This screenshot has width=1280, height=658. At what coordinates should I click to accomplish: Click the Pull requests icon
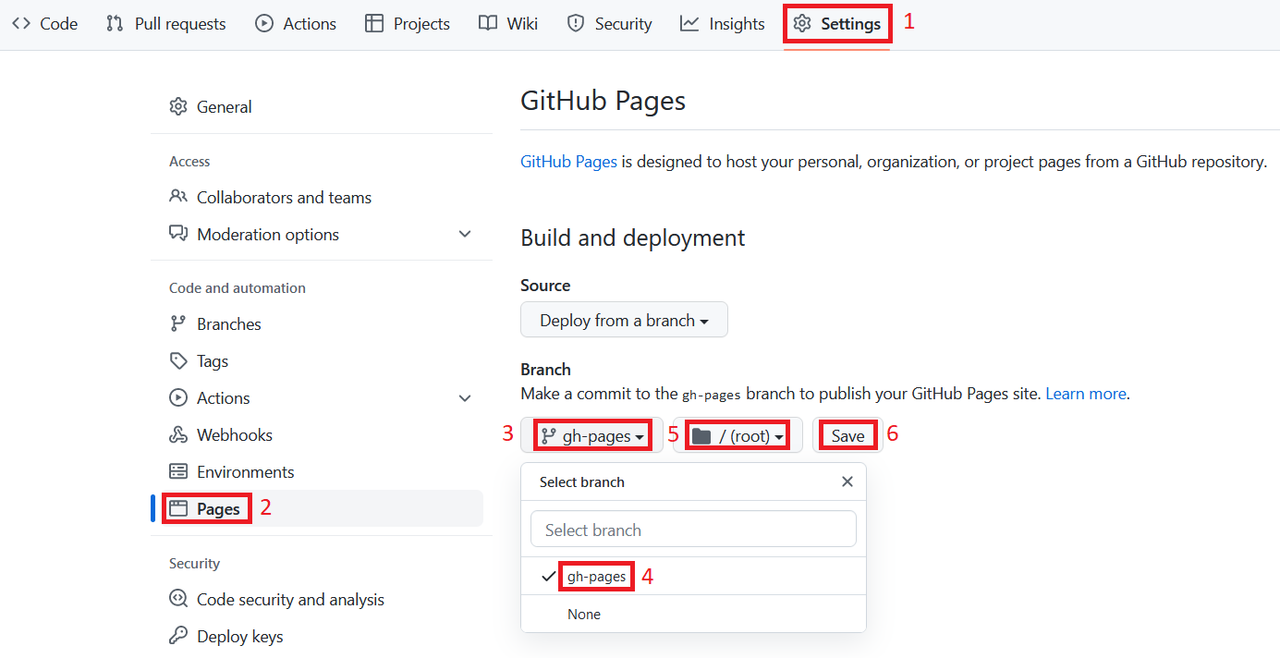pos(115,24)
